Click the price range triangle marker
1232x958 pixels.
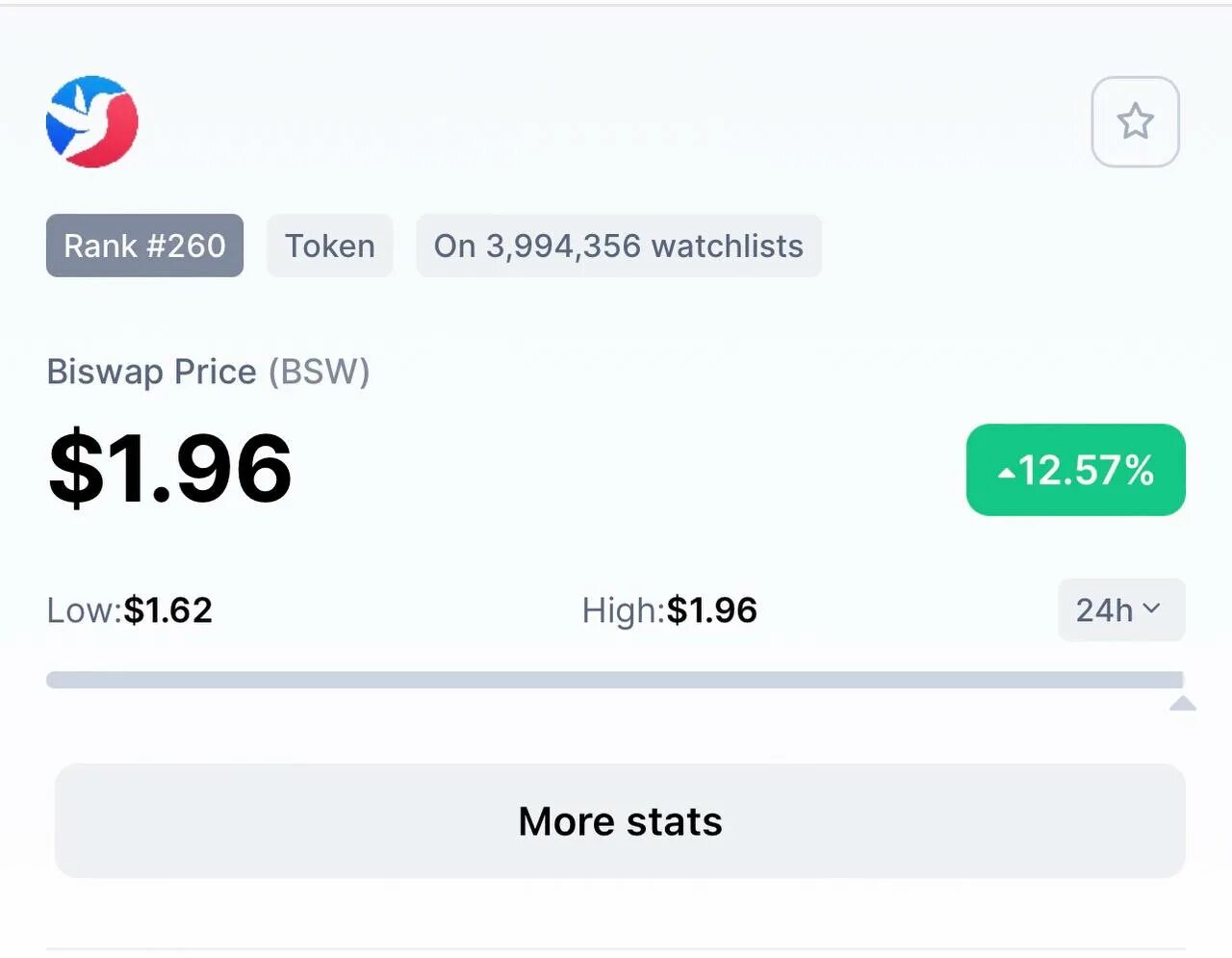[x=1183, y=703]
